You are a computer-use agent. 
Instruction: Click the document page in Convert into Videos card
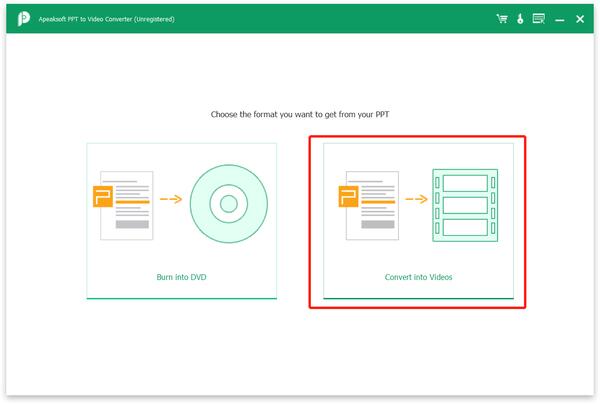click(x=372, y=205)
